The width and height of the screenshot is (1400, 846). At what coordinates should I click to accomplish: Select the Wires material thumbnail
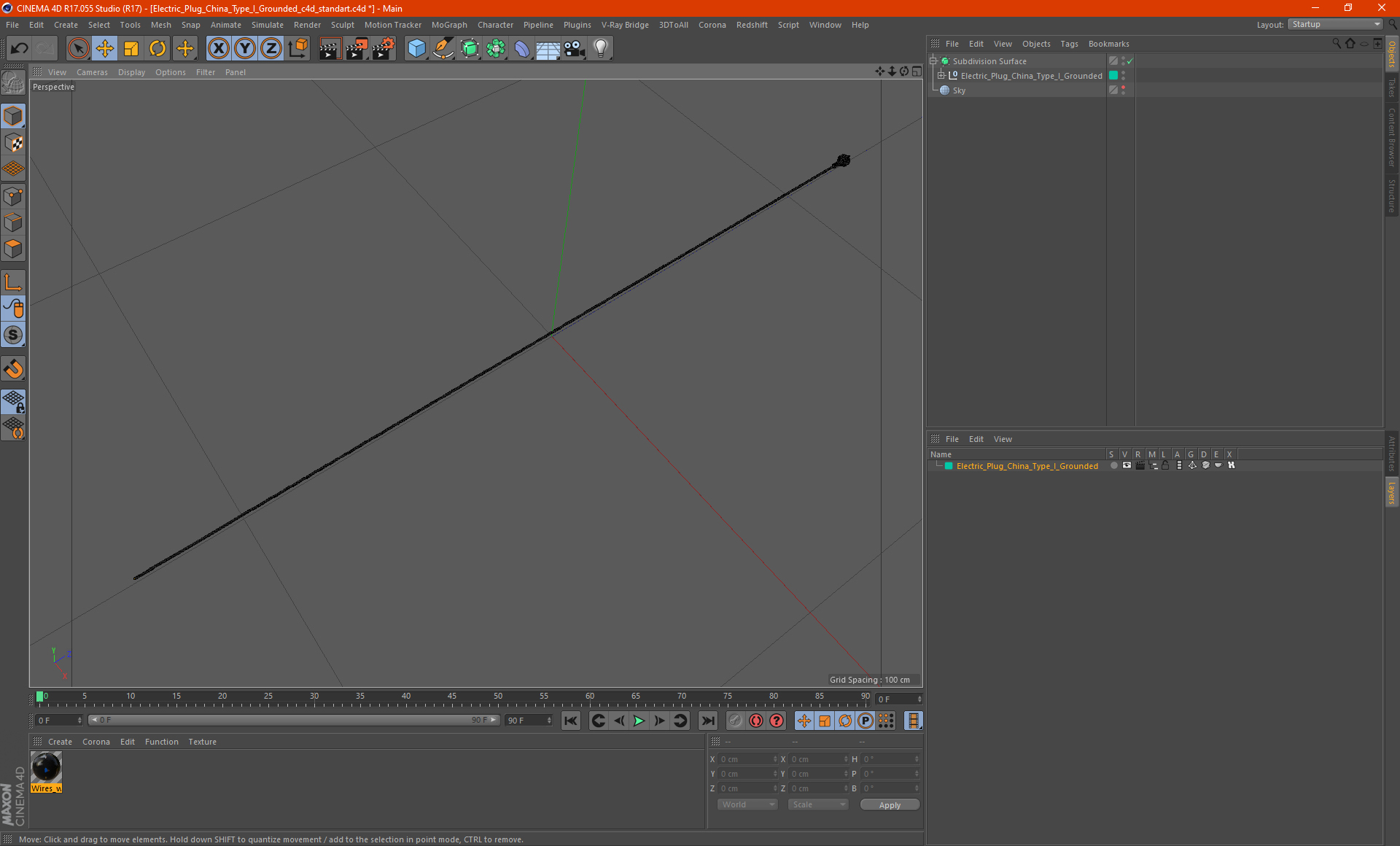(x=46, y=768)
